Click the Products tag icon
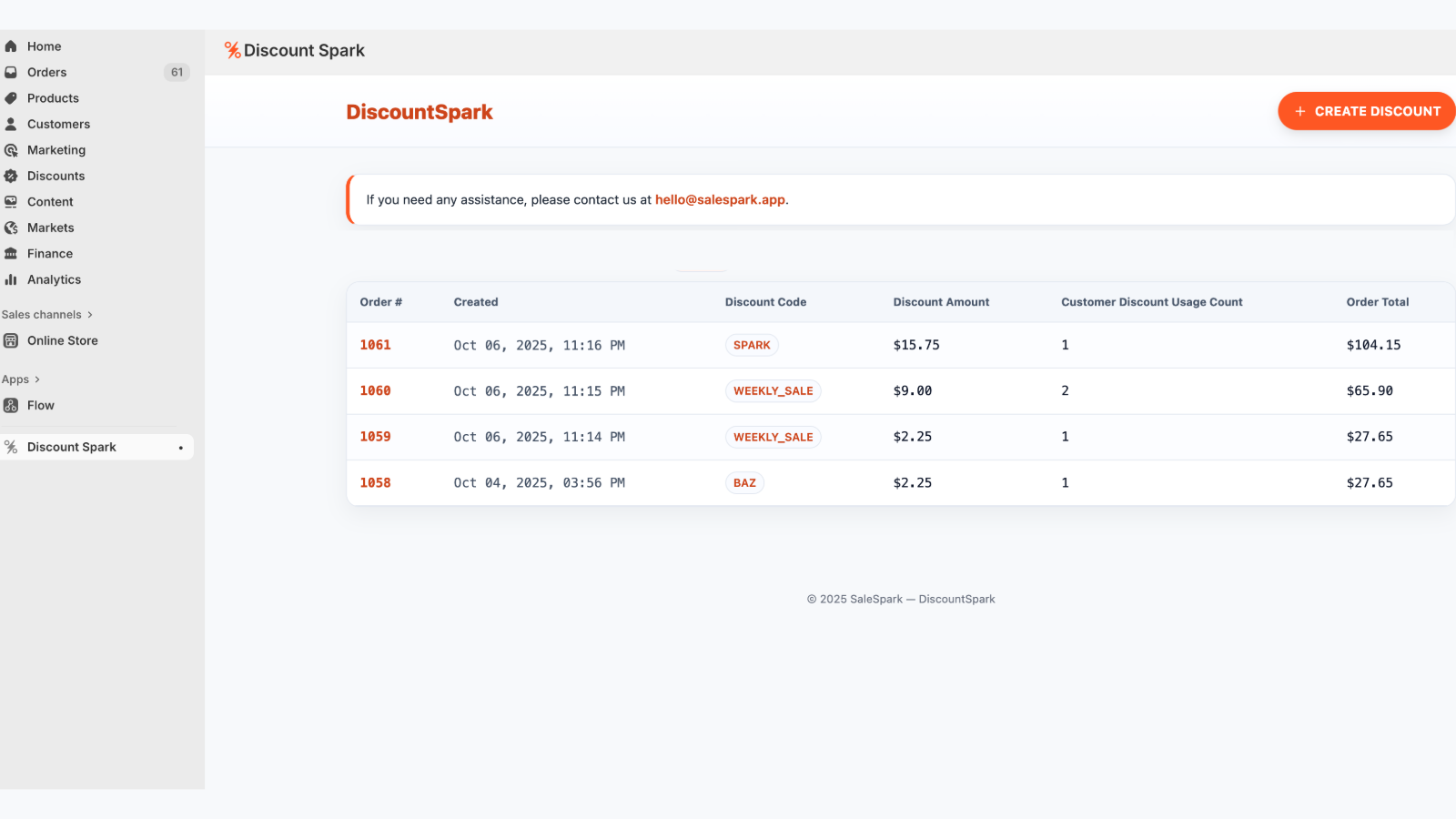Image resolution: width=1456 pixels, height=819 pixels. coord(11,98)
